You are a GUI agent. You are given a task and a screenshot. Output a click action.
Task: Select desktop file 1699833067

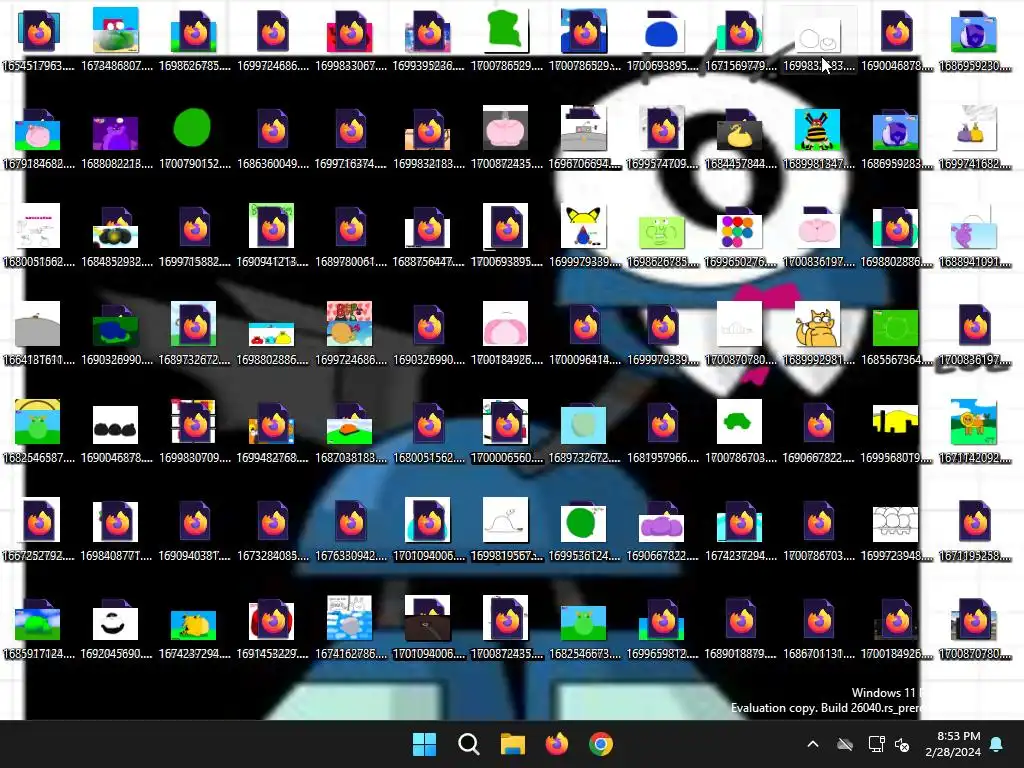click(351, 39)
